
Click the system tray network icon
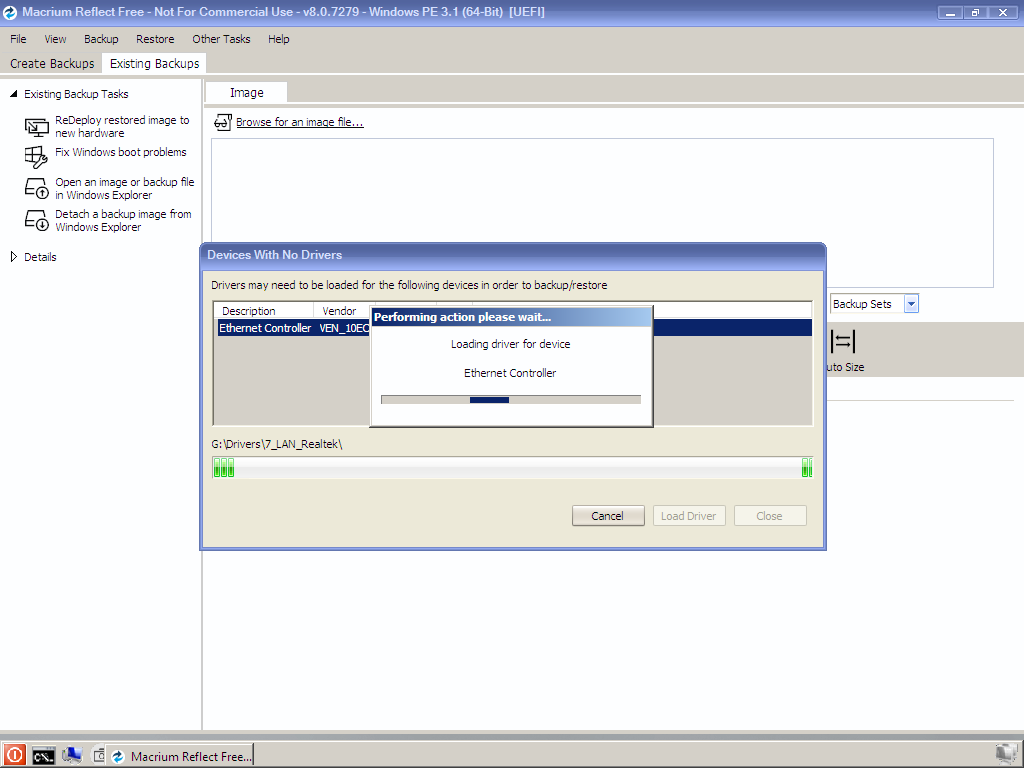[1006, 755]
